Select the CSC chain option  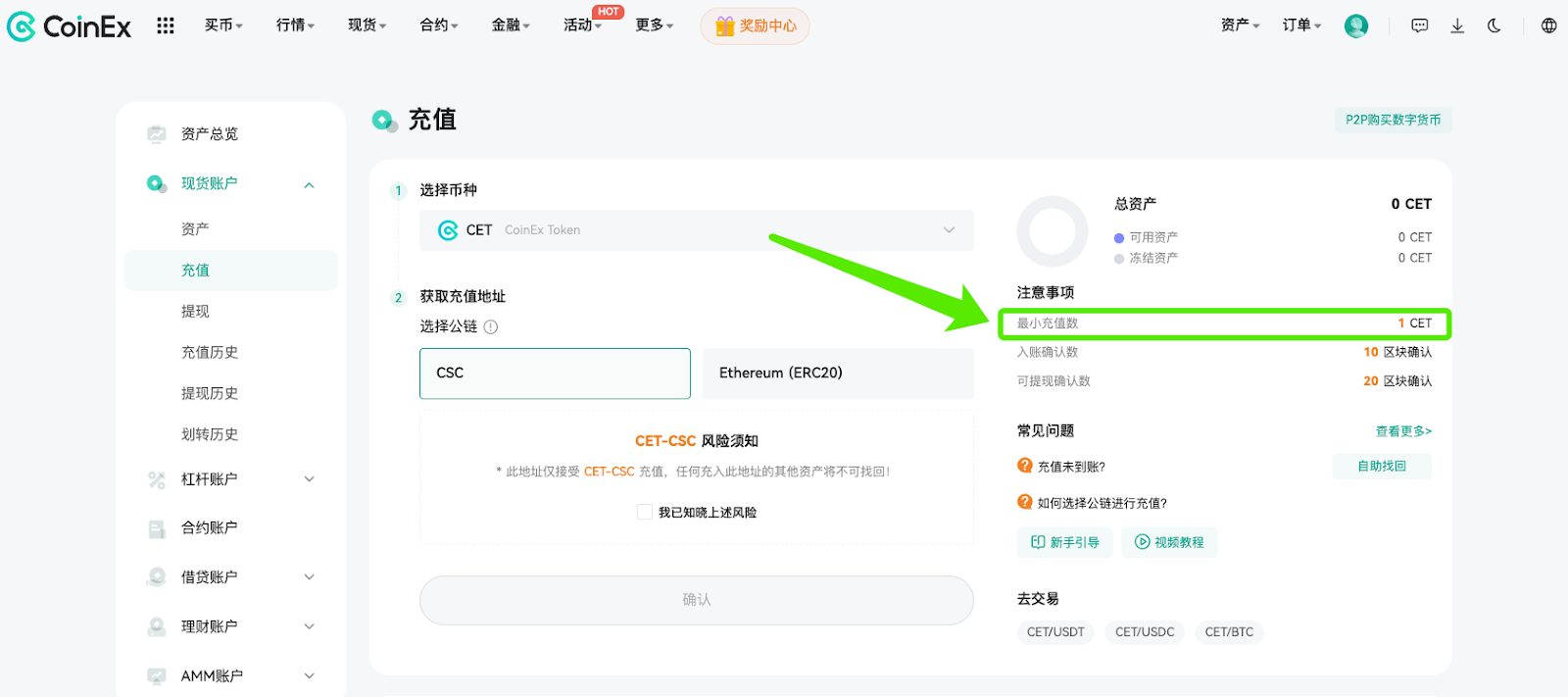[x=555, y=373]
